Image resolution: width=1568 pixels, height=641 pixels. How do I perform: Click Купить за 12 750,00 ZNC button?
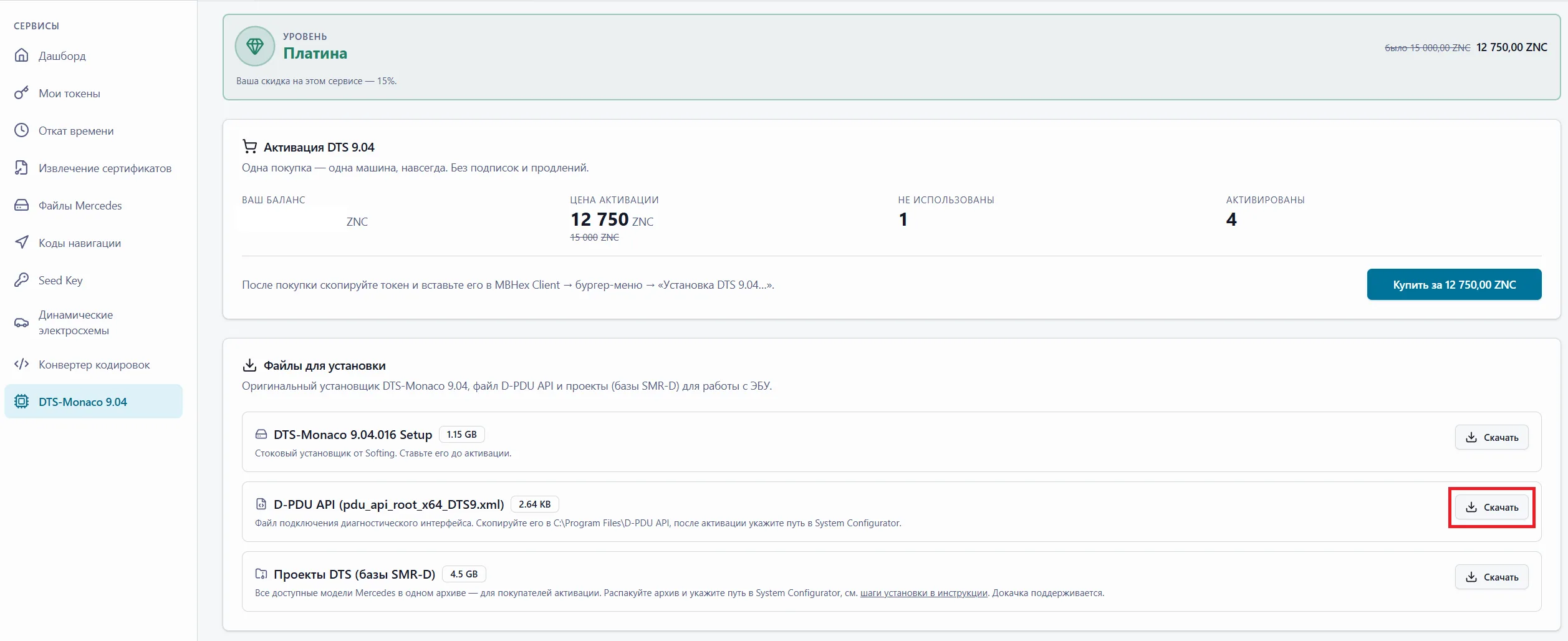click(1454, 284)
